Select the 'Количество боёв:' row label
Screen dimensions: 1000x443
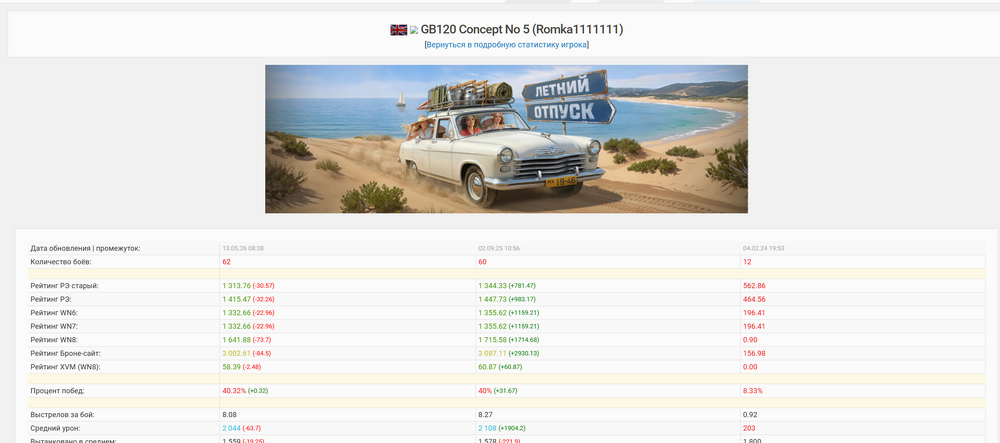[x=61, y=262]
